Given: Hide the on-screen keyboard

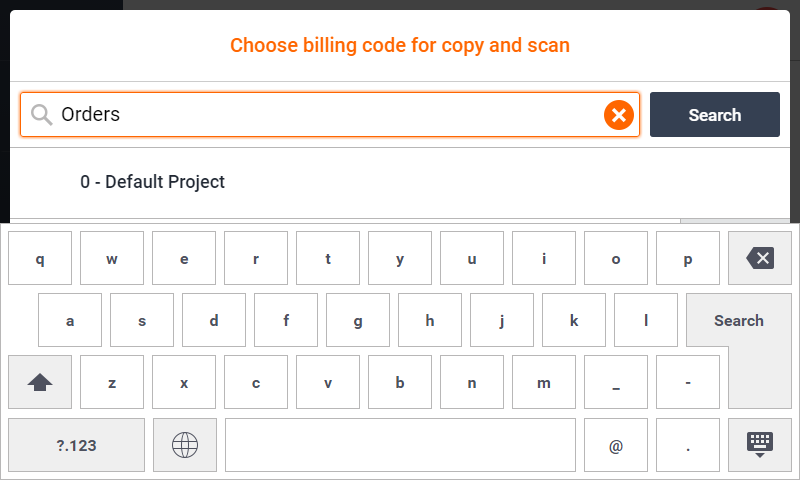Looking at the screenshot, I should coord(760,445).
